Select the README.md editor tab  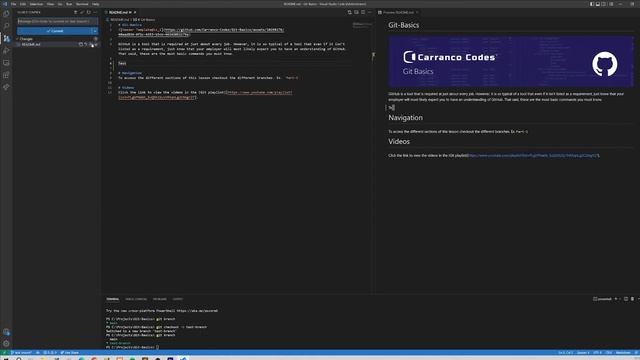coord(120,12)
